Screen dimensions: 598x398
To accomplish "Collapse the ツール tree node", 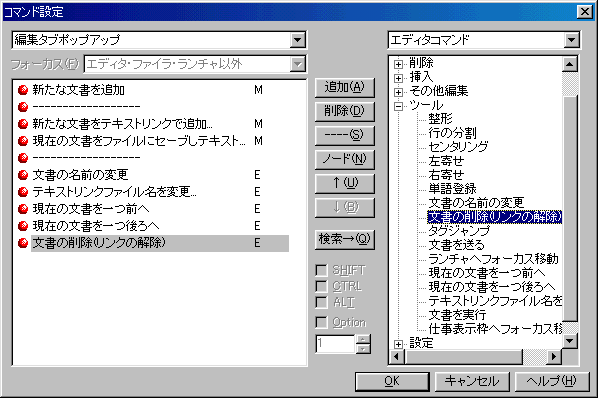I will (x=398, y=106).
